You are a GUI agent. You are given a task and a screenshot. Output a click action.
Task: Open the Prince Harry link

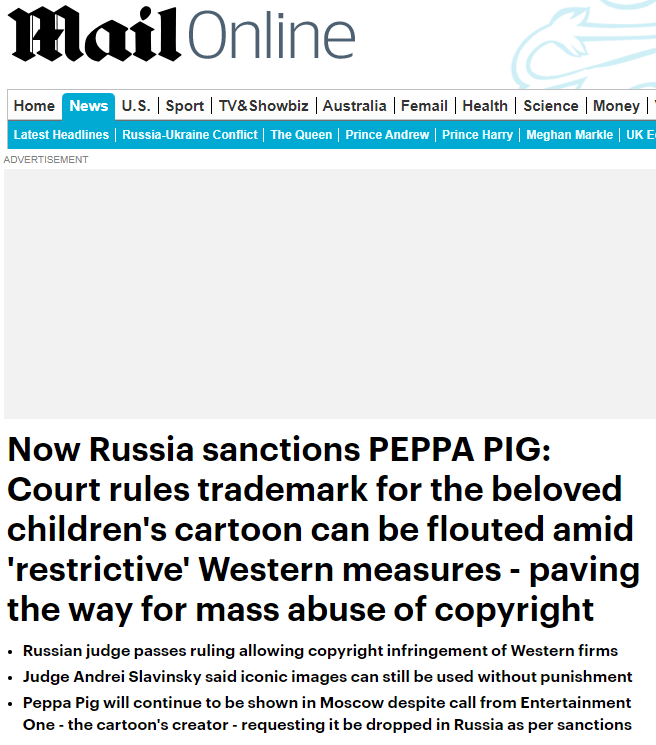(x=477, y=135)
